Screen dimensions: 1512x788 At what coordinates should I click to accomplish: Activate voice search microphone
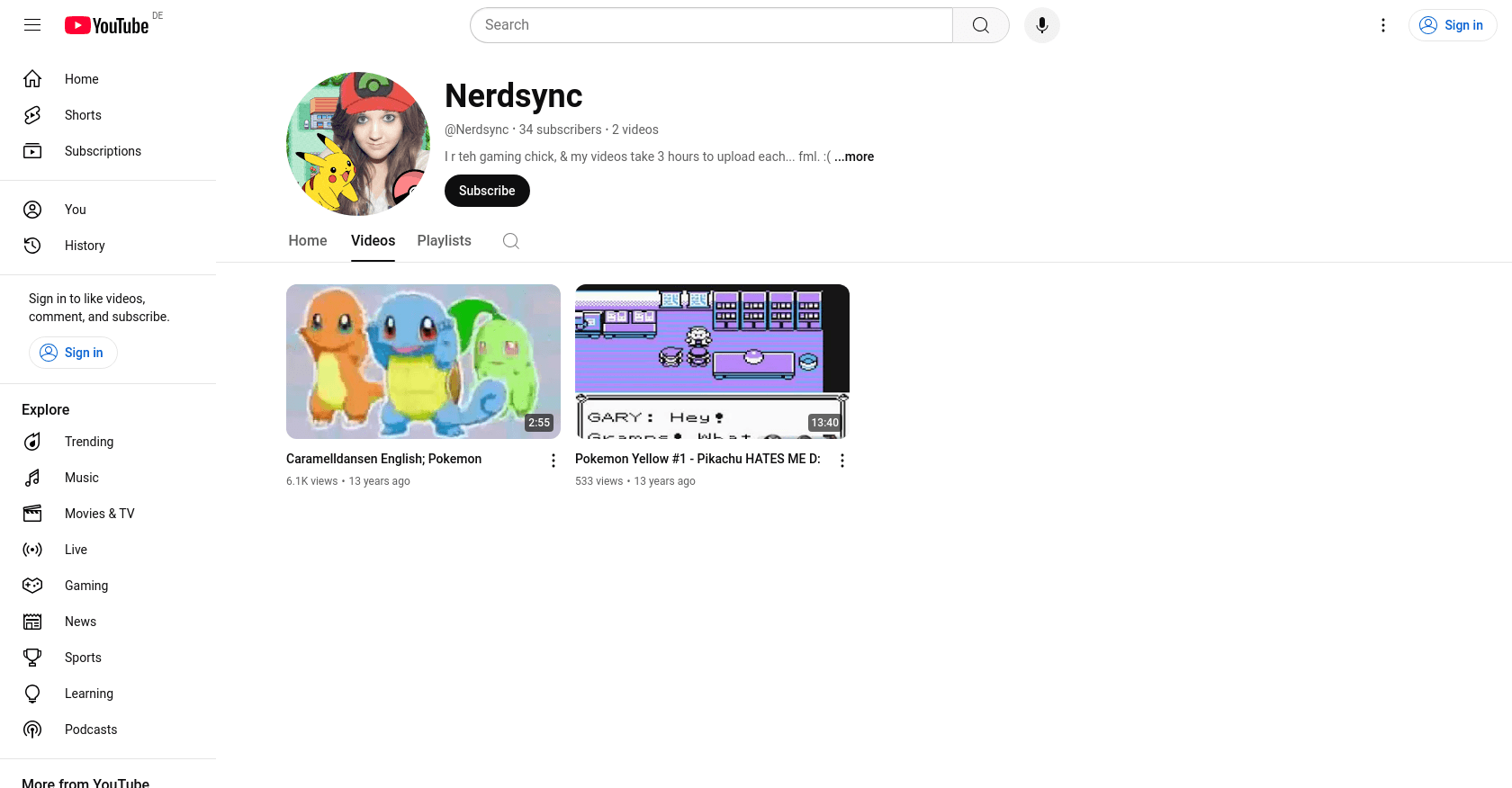coord(1041,25)
